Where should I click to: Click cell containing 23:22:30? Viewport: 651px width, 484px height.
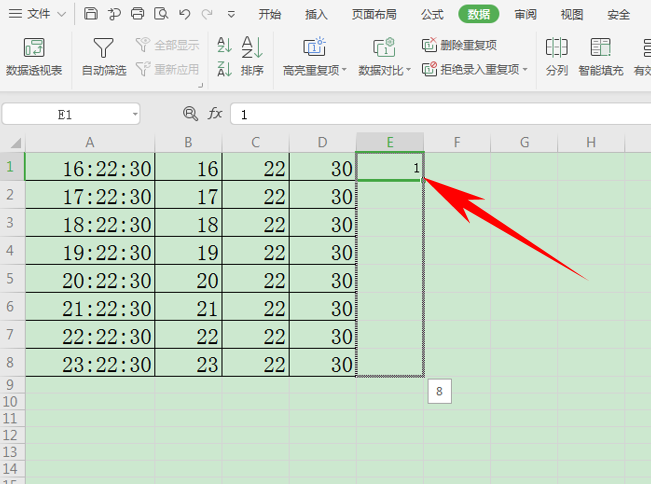pyautogui.click(x=90, y=363)
